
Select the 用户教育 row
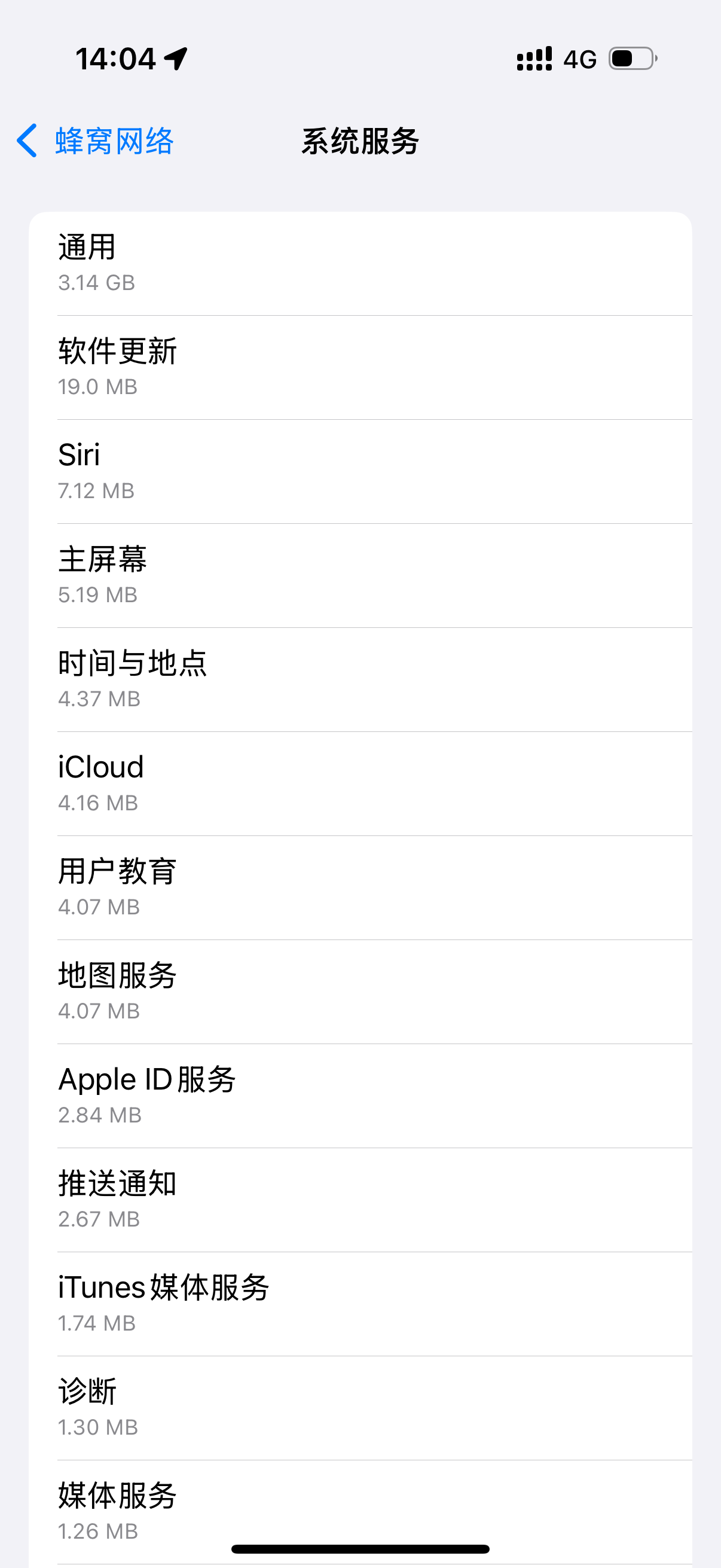360,888
